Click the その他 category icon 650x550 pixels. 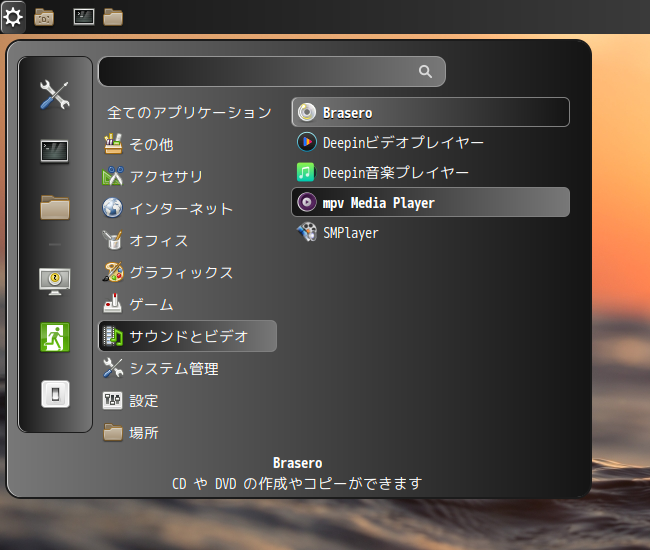113,144
